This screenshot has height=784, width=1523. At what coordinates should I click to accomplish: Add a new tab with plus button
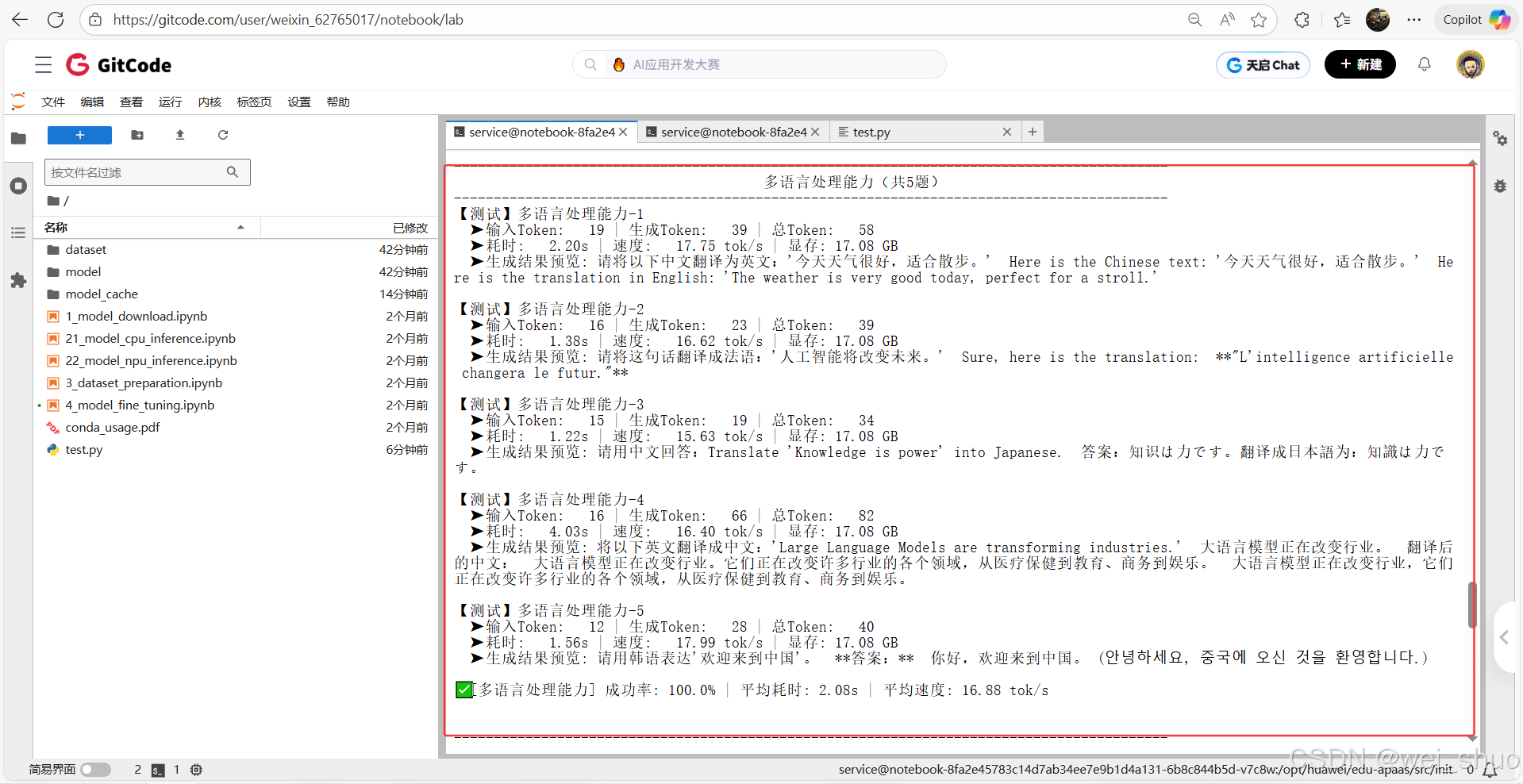coord(1033,132)
